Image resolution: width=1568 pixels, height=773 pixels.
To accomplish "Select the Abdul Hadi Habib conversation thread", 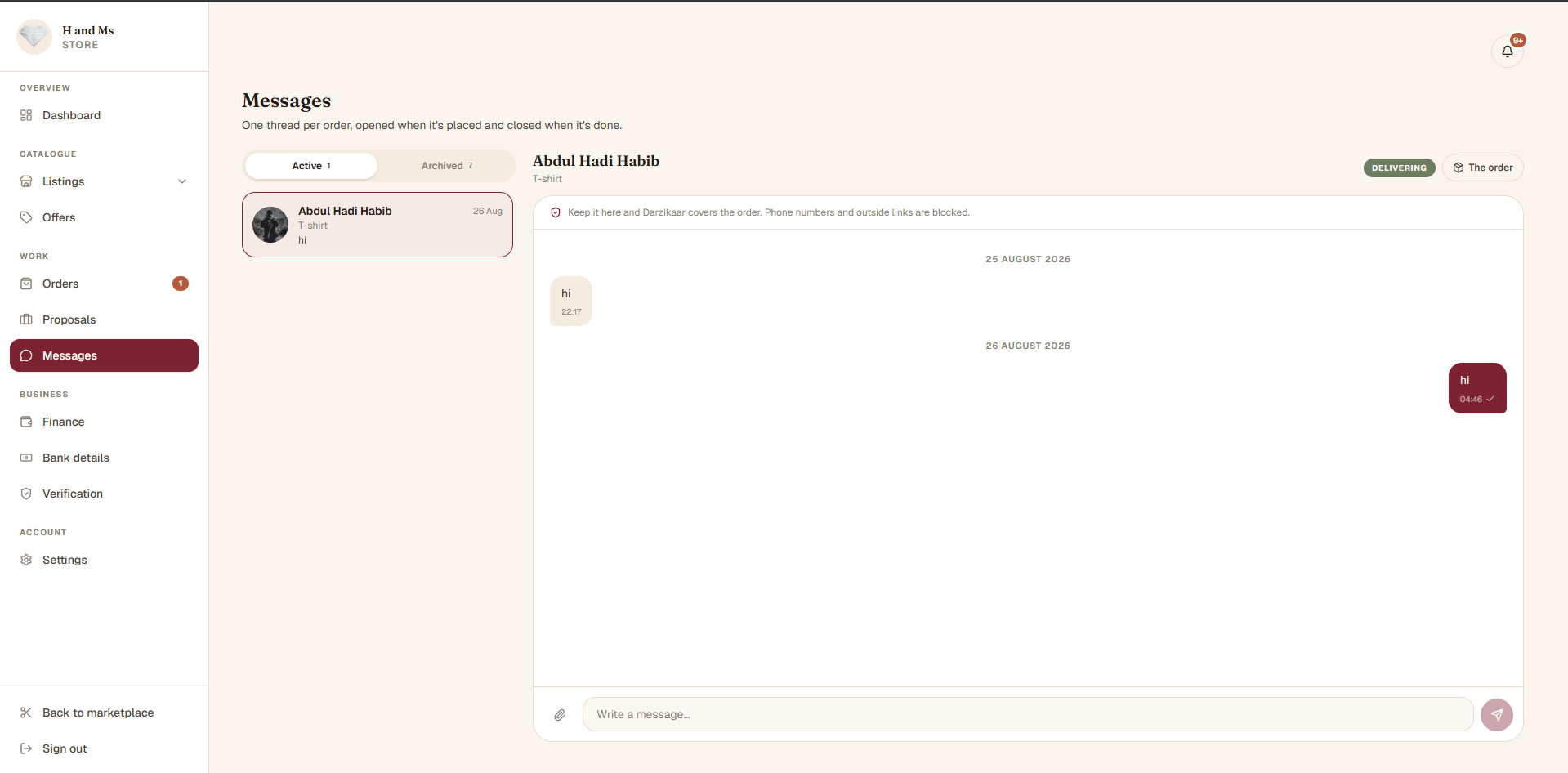I will click(377, 225).
